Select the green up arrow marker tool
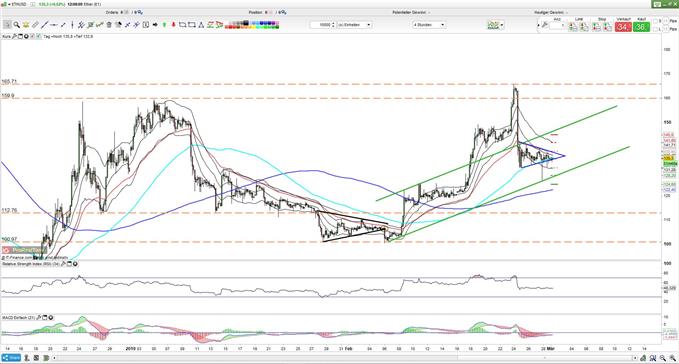679x364 pixels. (x=164, y=25)
